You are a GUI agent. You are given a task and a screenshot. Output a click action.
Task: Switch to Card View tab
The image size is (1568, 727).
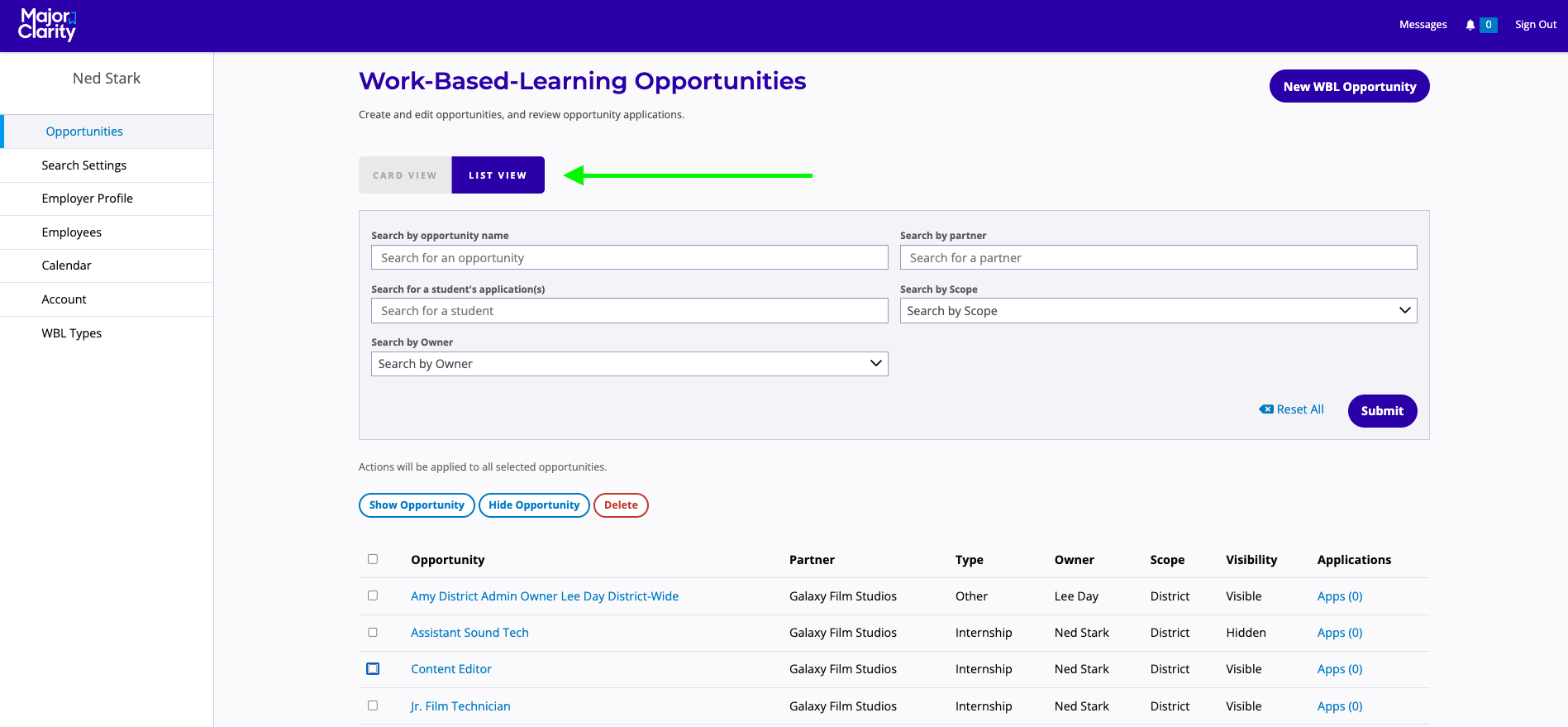click(405, 175)
